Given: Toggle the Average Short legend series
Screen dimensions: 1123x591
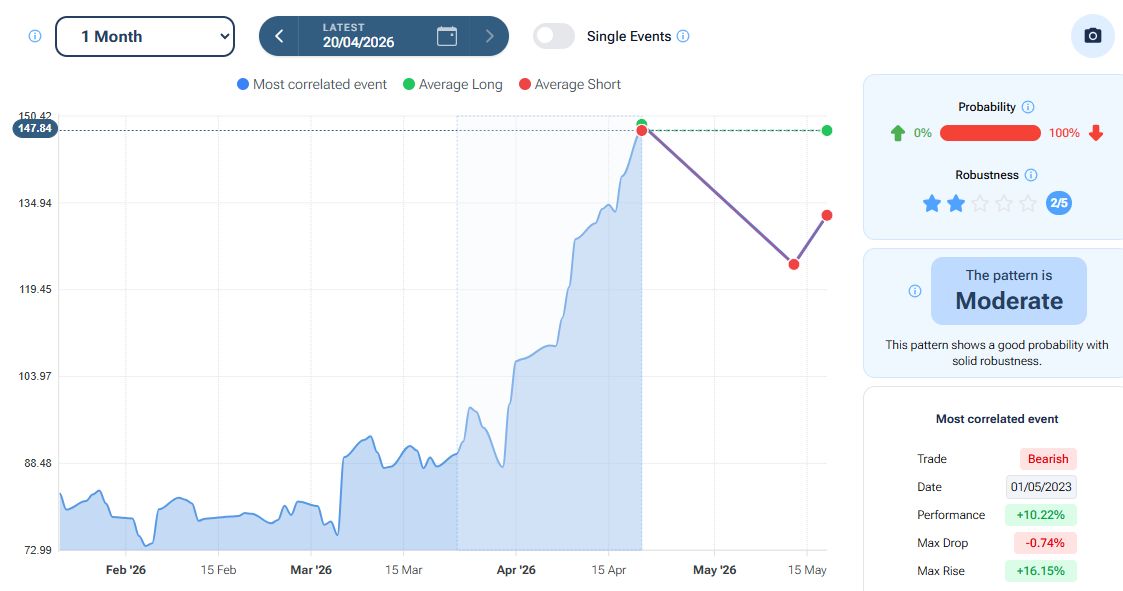Looking at the screenshot, I should [x=569, y=84].
